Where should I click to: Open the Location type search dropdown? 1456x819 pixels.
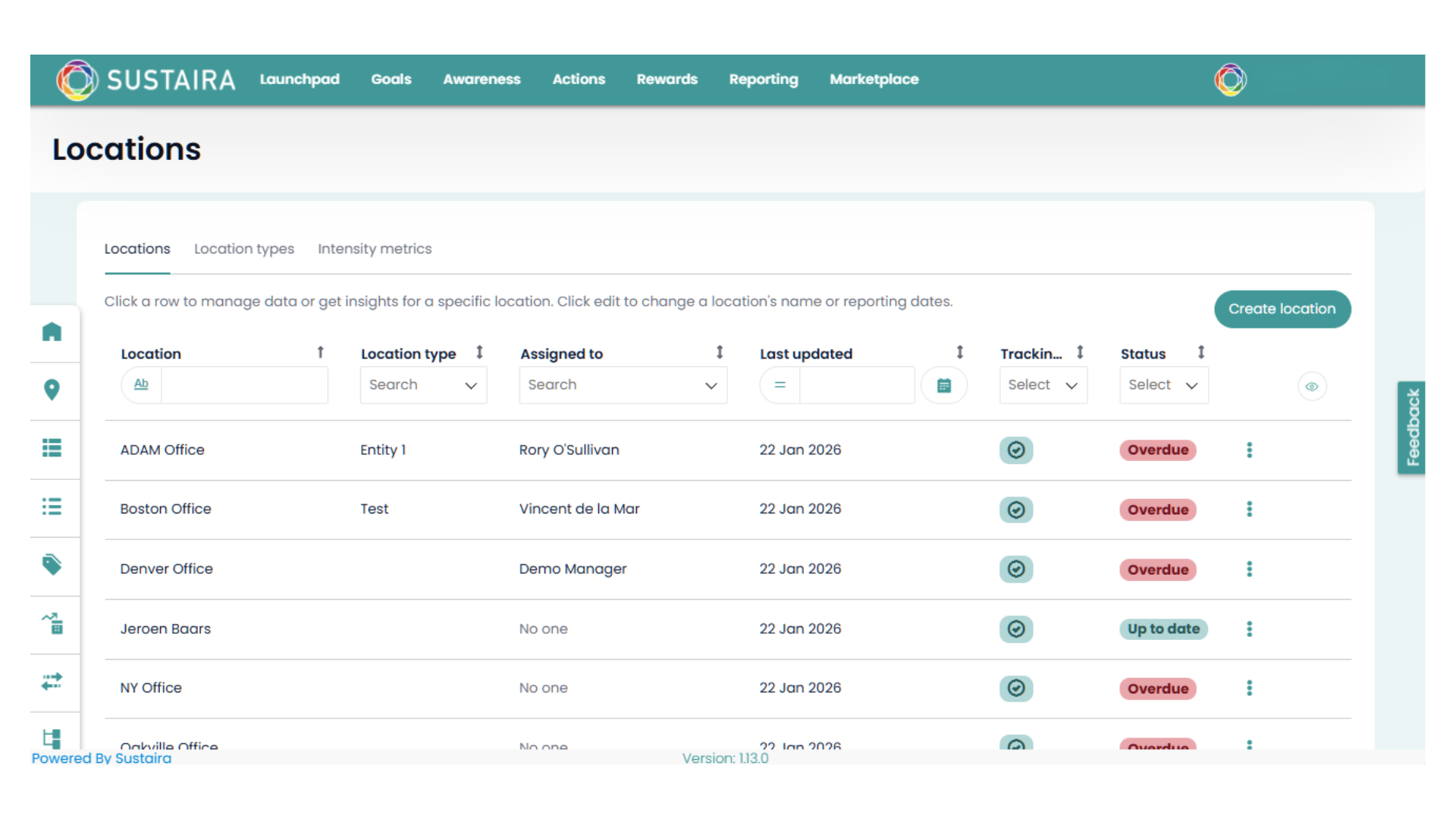click(x=423, y=384)
